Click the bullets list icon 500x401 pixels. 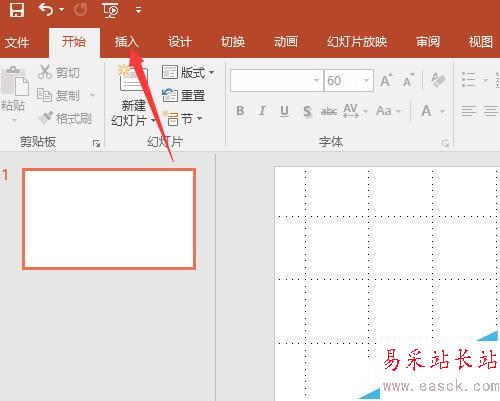pyautogui.click(x=468, y=80)
